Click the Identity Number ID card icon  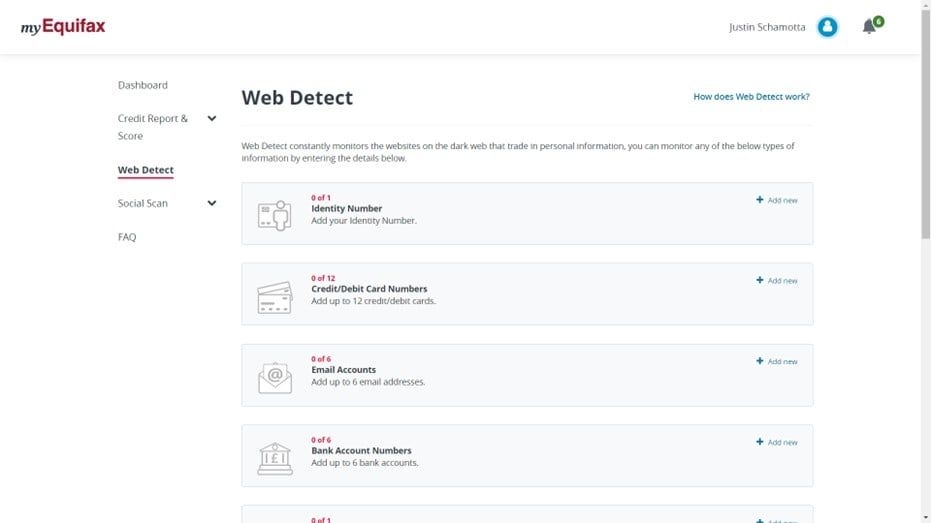click(274, 215)
